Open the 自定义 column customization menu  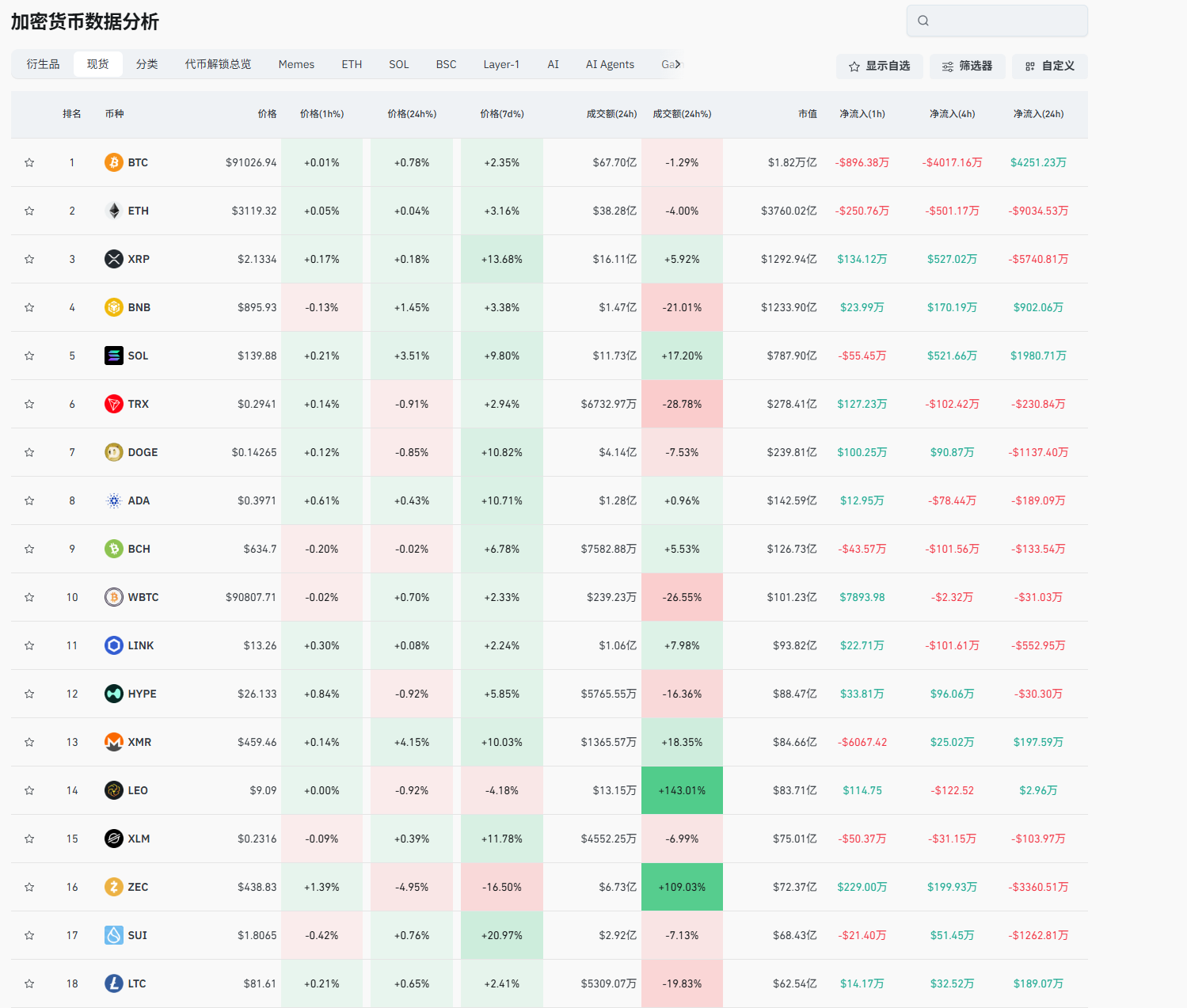(x=1049, y=67)
